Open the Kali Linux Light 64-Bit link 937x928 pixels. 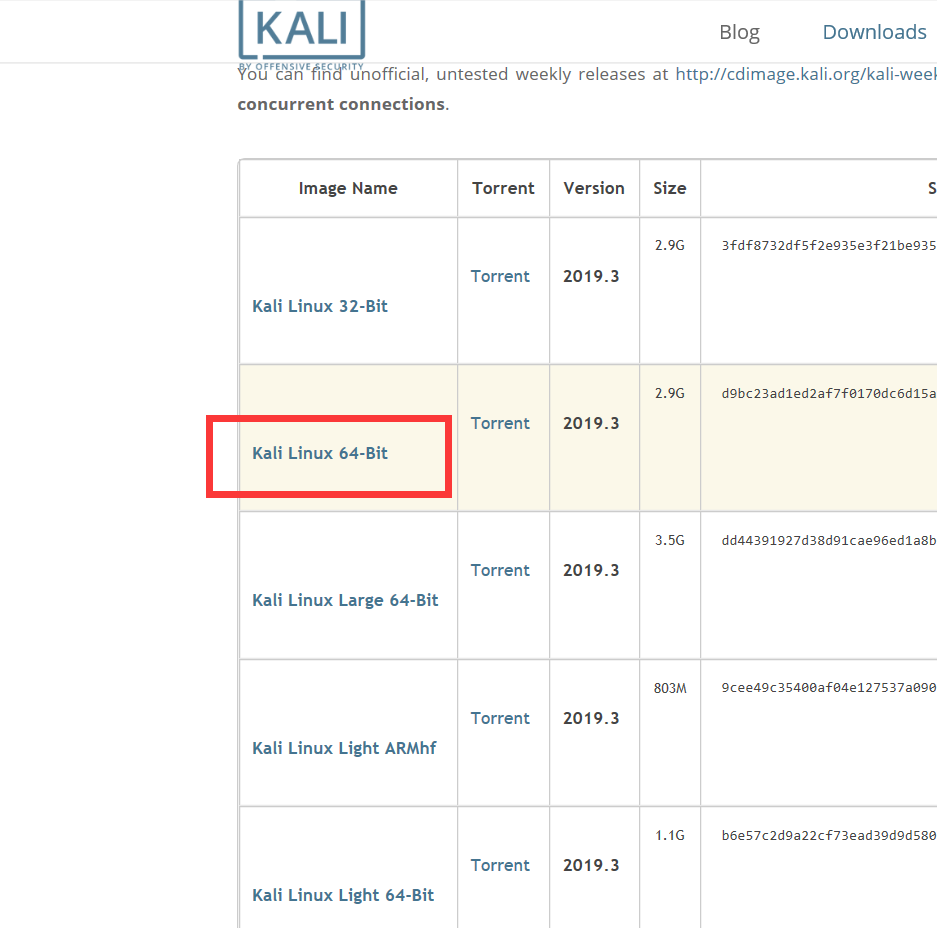point(343,895)
